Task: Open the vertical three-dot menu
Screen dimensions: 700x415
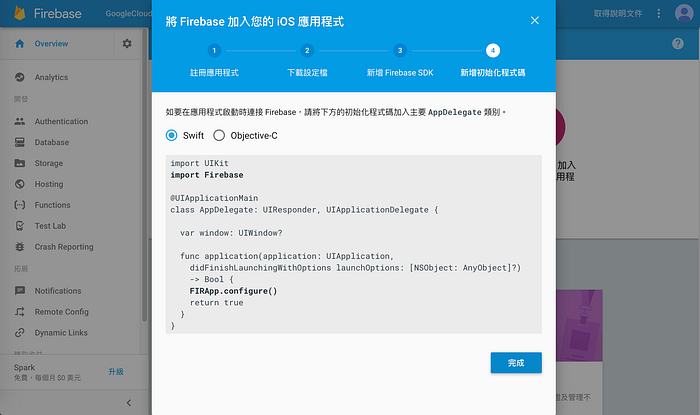Action: click(x=658, y=13)
